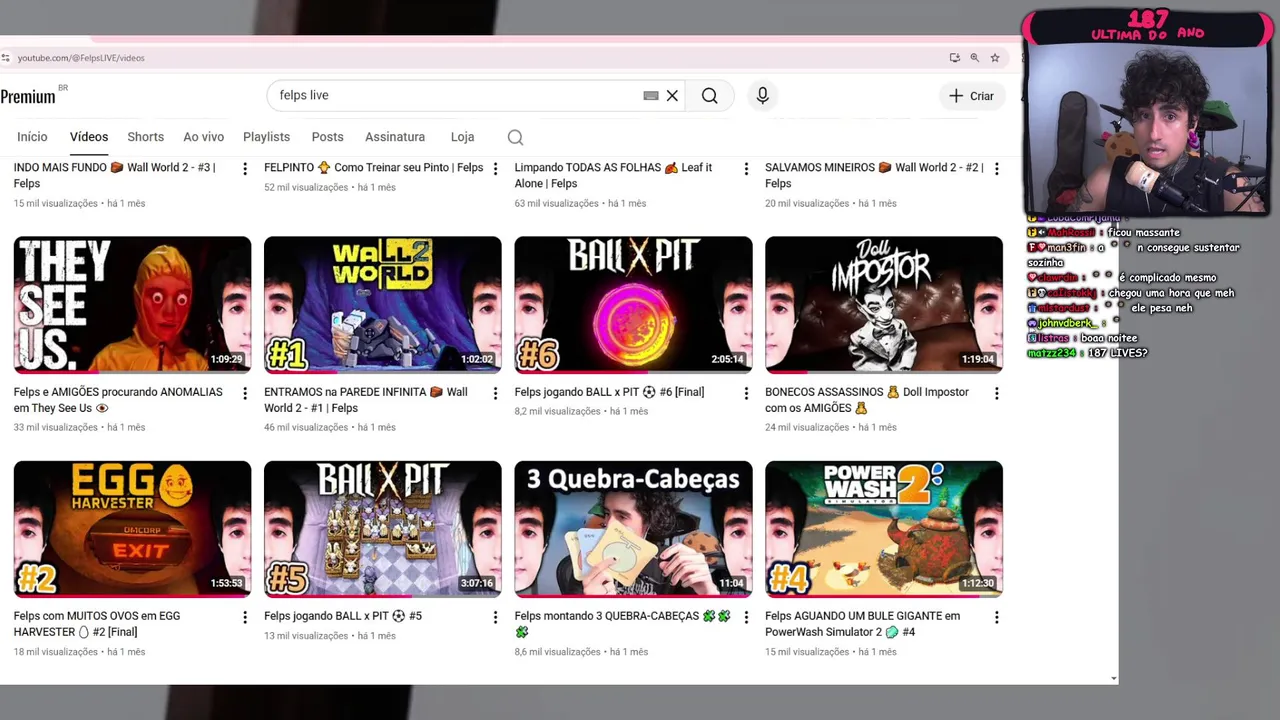Open the EGG Harvester #2 thumbnail
The width and height of the screenshot is (1280, 720).
[132, 528]
